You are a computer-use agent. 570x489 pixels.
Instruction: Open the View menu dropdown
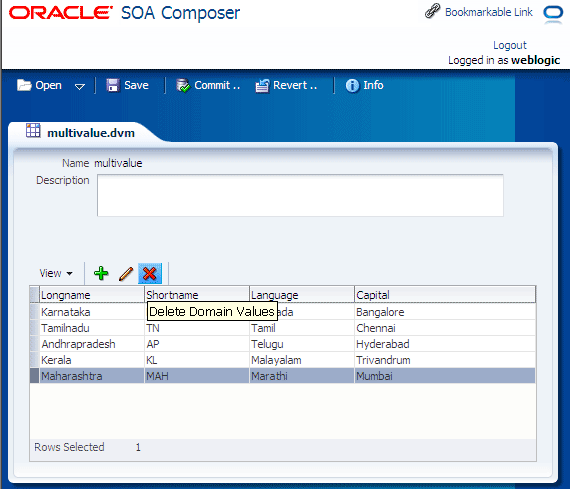[56, 273]
